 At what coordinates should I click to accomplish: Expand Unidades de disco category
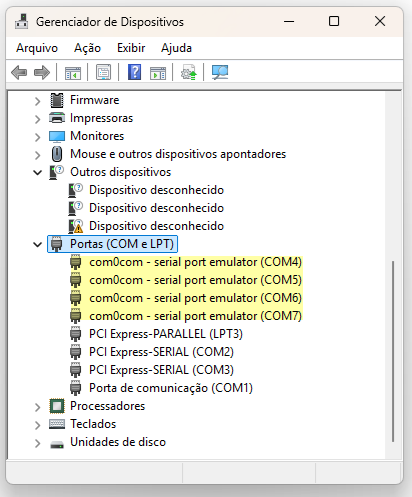coord(37,443)
